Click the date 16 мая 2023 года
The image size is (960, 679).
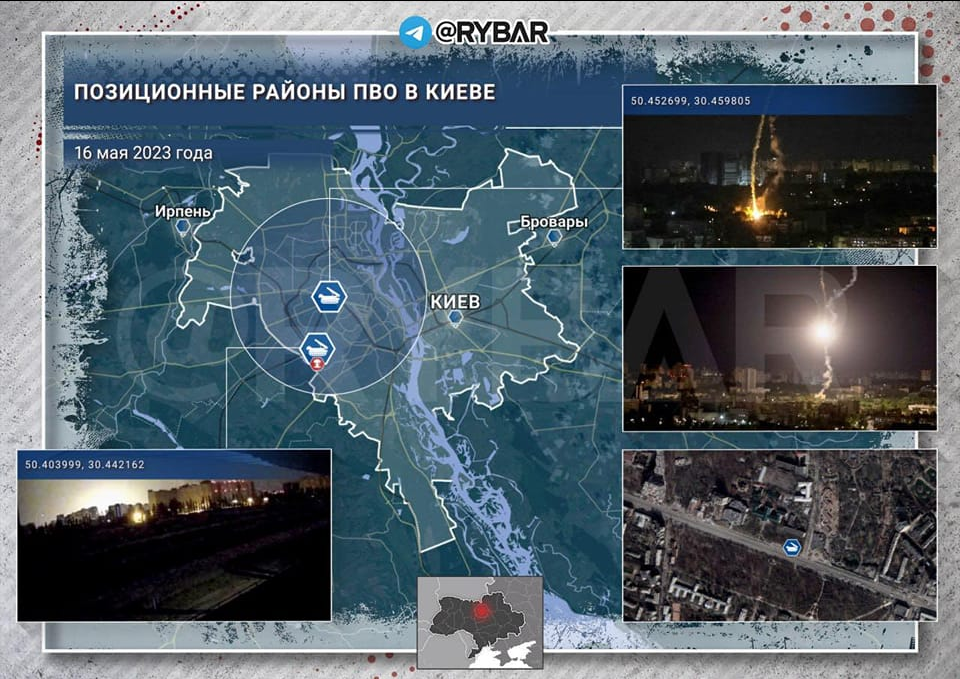coord(143,153)
